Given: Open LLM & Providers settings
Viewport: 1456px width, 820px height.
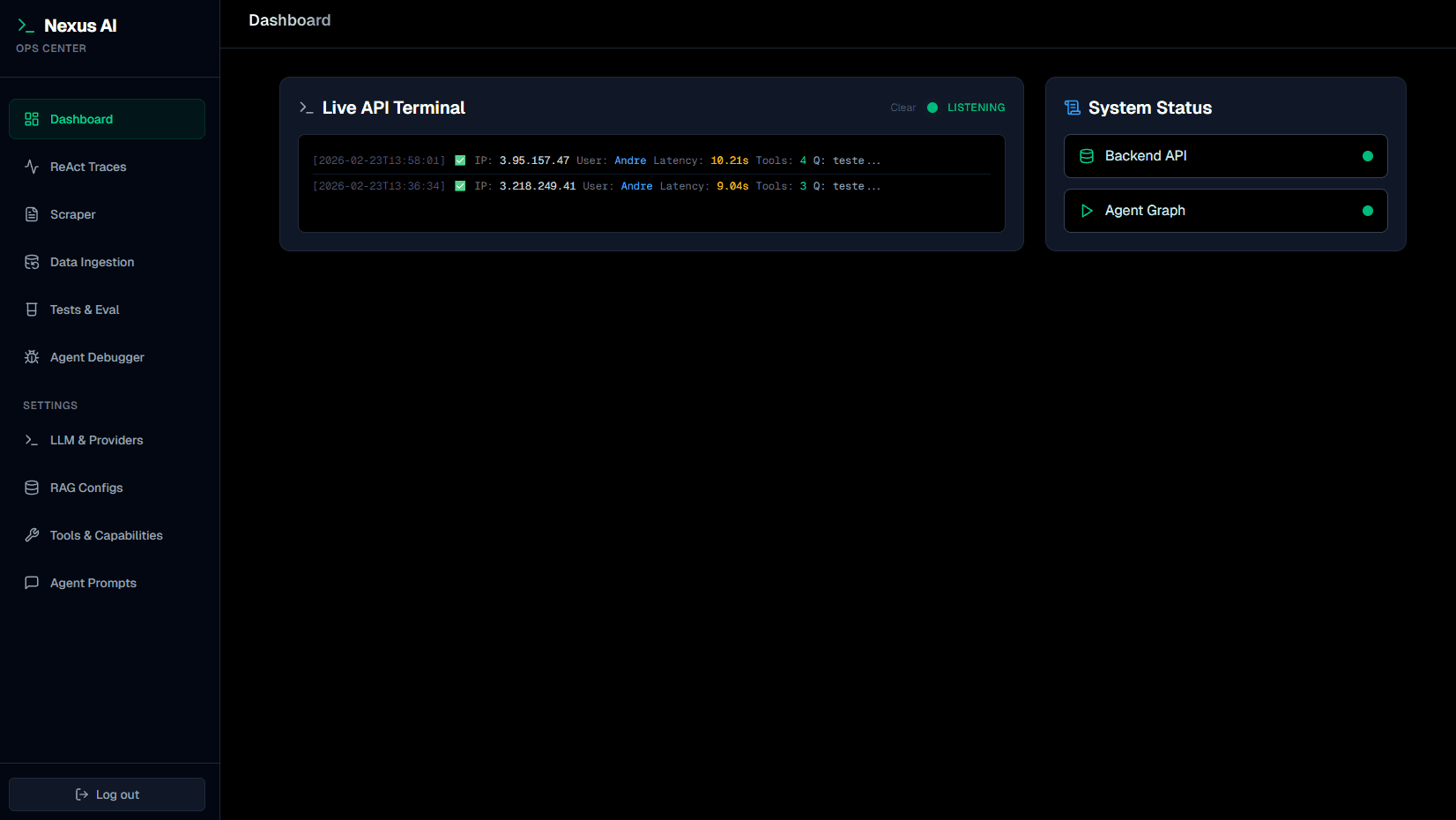Looking at the screenshot, I should 96,439.
